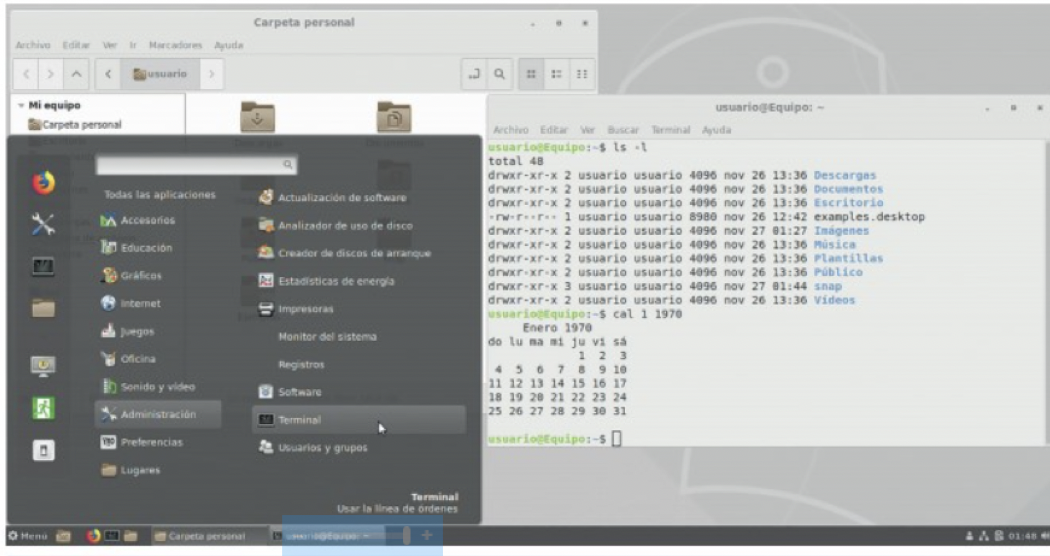This screenshot has height=556, width=1050.
Task: Go back in the Carpeta personal window
Action: point(26,74)
